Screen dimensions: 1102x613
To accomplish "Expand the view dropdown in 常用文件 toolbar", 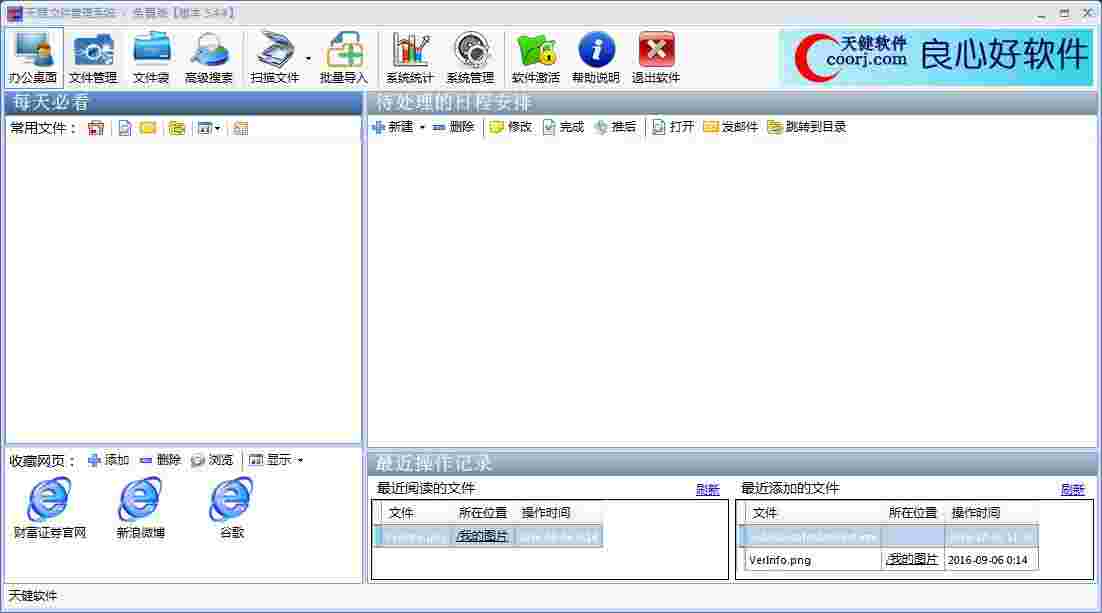I will tap(218, 127).
